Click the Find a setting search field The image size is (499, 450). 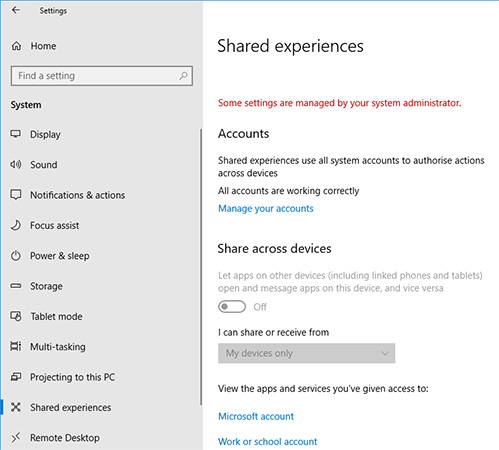[102, 76]
